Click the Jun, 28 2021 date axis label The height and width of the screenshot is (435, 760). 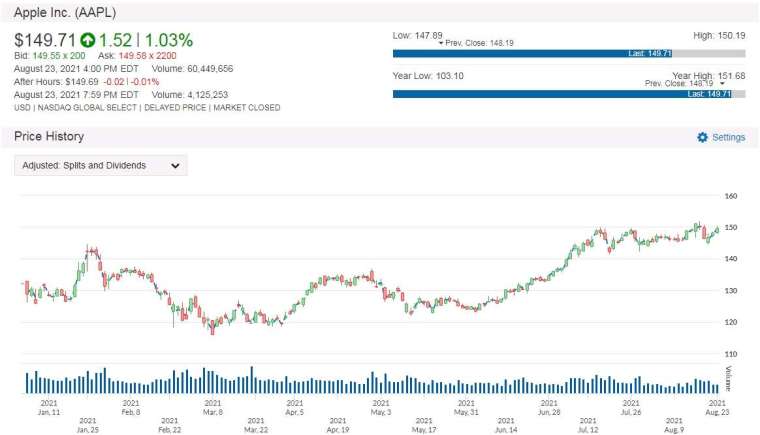coord(549,407)
